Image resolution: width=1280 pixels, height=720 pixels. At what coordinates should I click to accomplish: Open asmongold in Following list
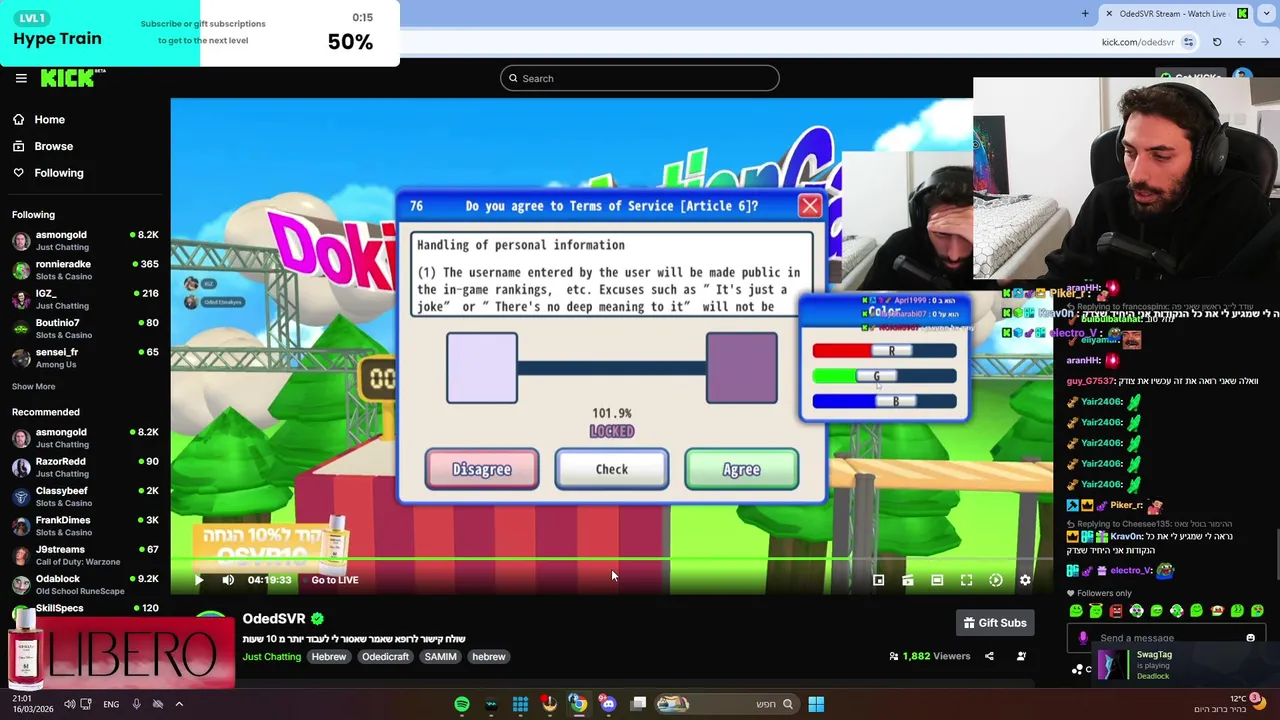(x=85, y=240)
